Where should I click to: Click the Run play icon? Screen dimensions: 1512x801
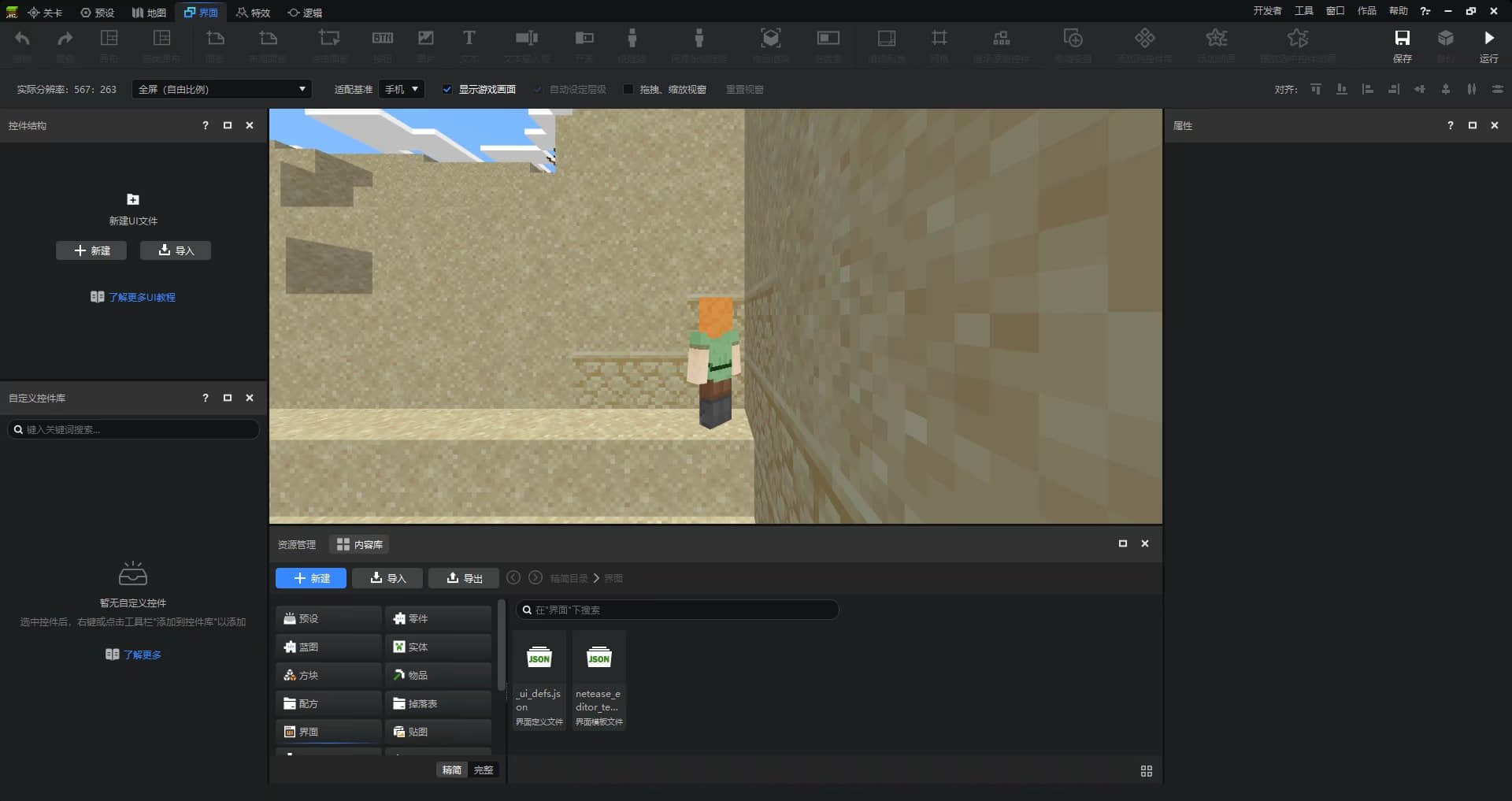click(x=1488, y=38)
